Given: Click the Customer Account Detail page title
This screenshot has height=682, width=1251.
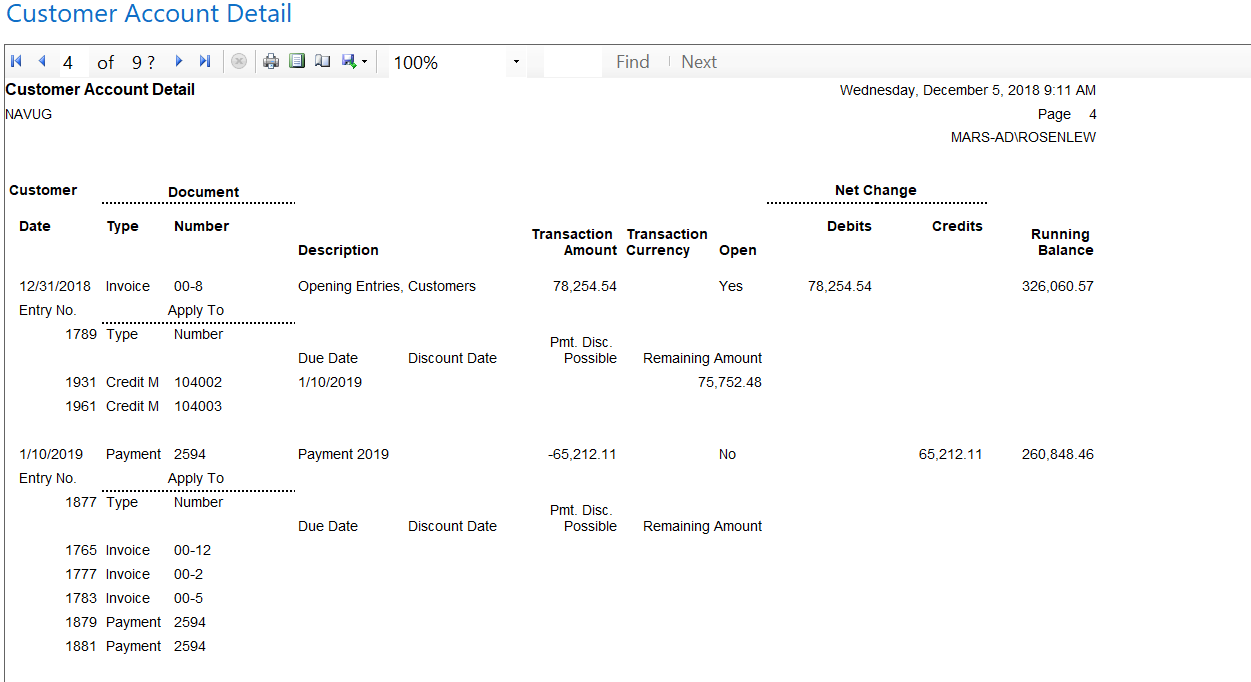Looking at the screenshot, I should tap(149, 14).
